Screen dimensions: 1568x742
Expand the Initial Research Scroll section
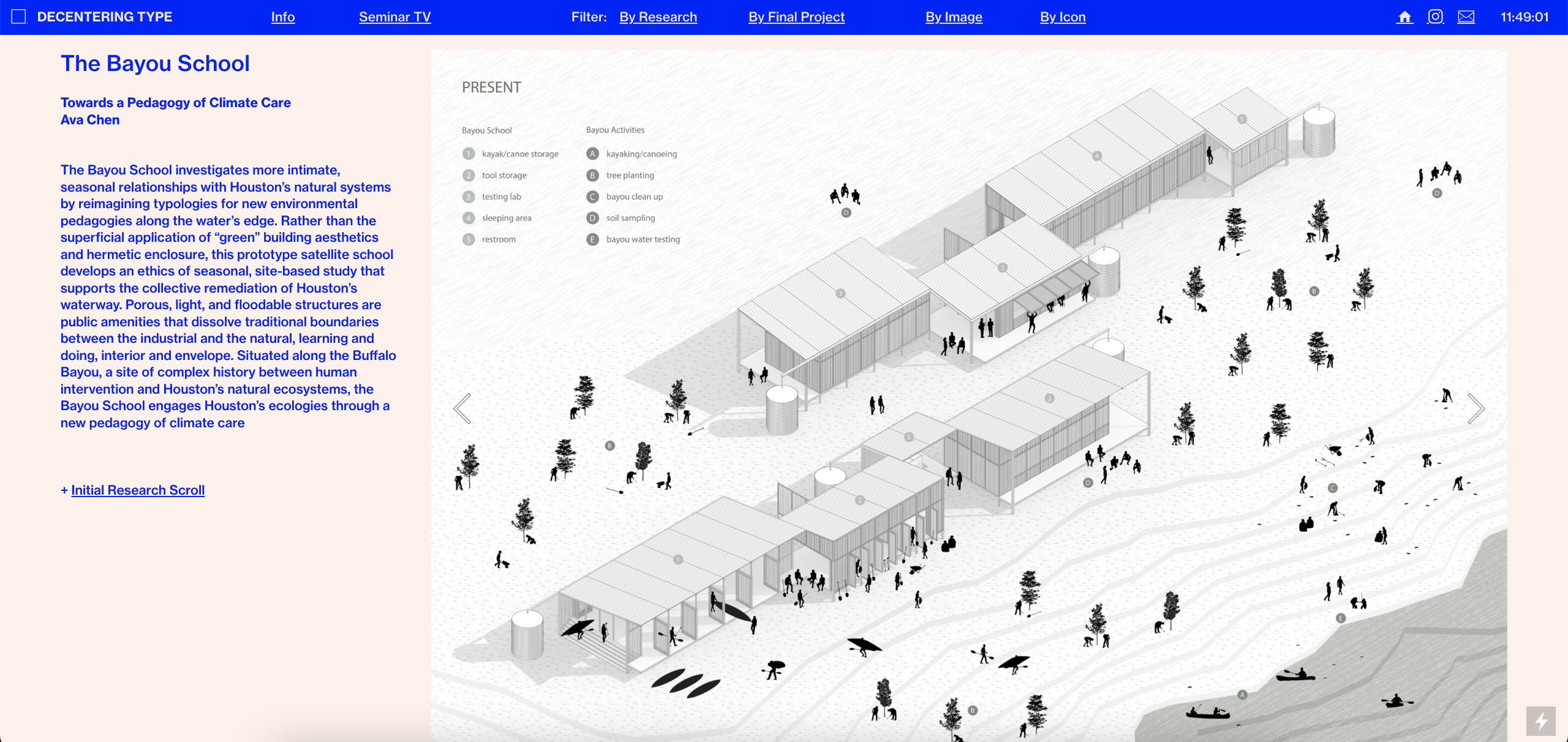[x=137, y=490]
